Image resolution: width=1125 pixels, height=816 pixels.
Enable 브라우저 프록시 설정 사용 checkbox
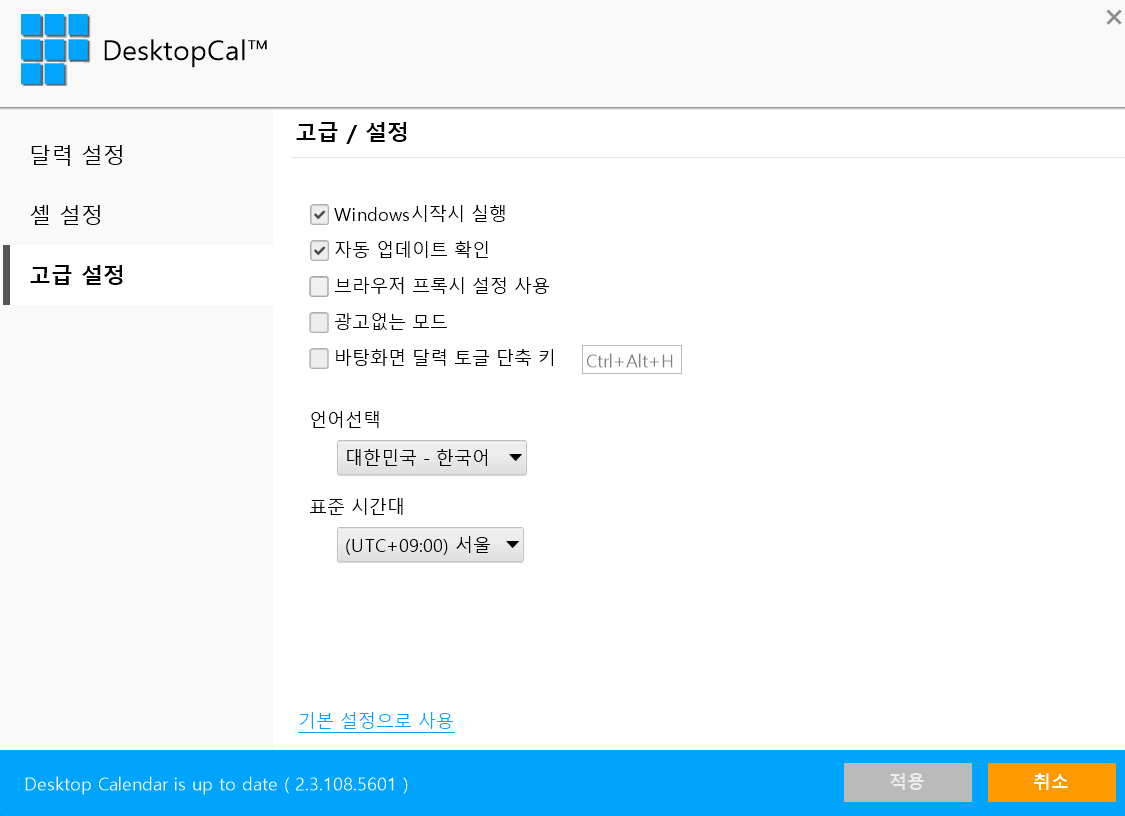[319, 286]
